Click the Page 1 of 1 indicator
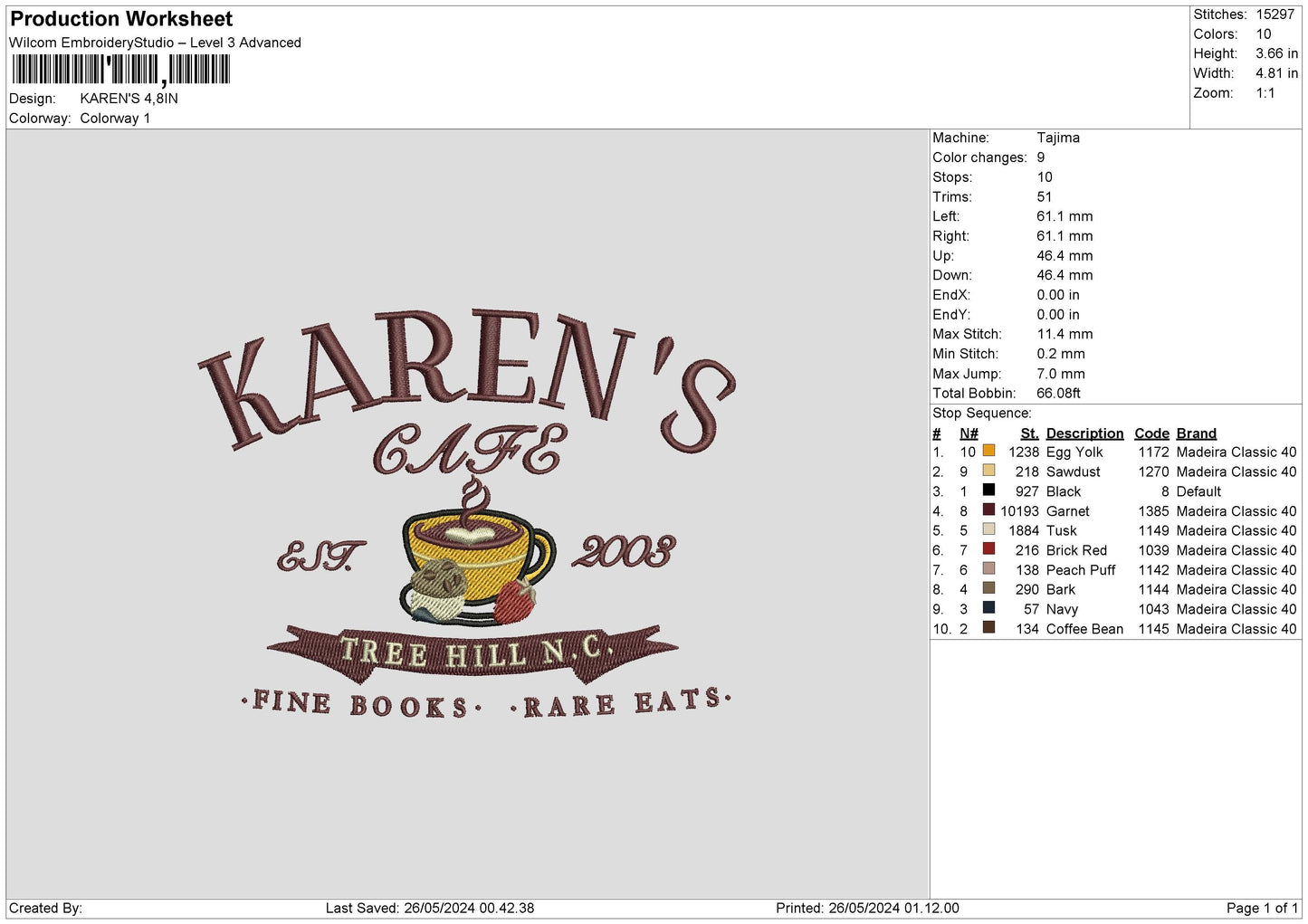This screenshot has height=924, width=1308. [x=1262, y=909]
